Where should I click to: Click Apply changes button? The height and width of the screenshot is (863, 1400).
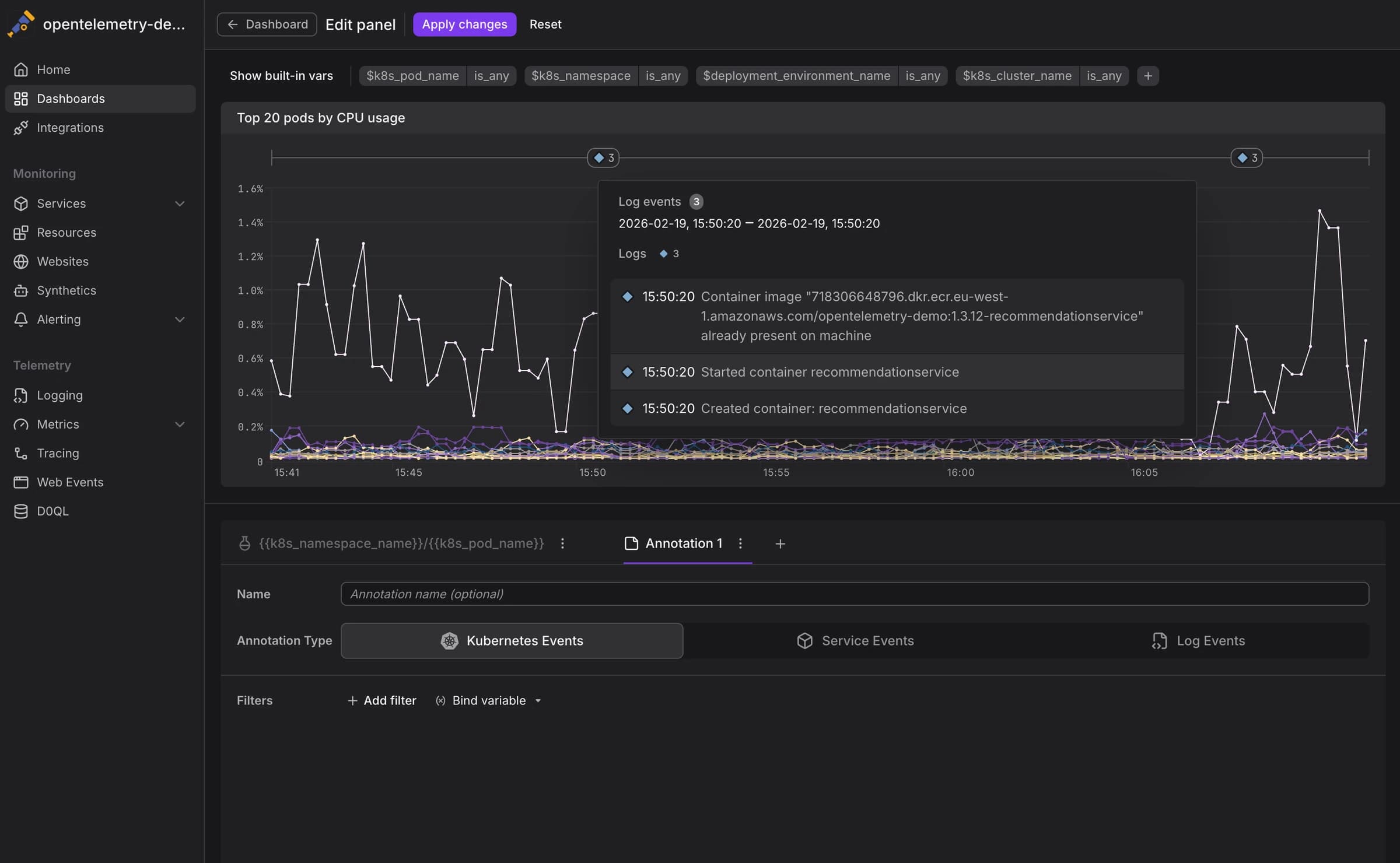[464, 24]
